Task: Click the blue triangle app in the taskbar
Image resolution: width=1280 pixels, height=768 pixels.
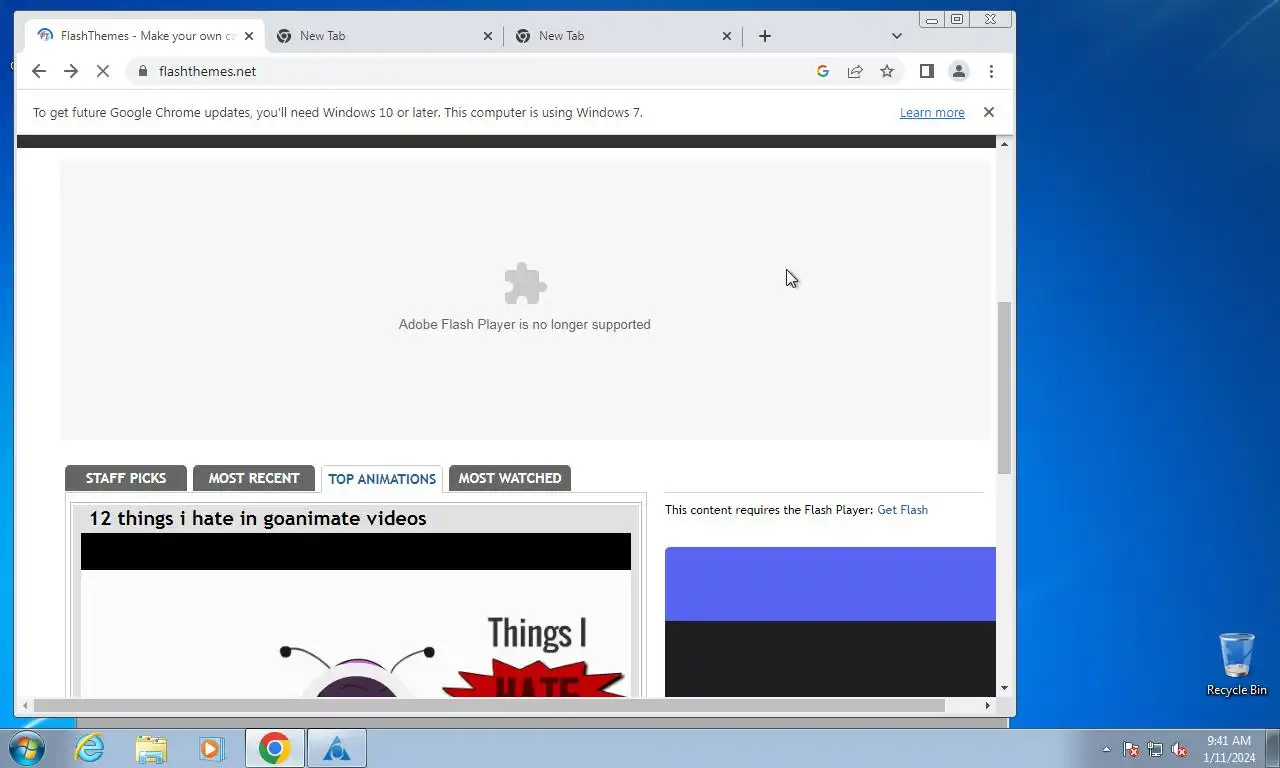Action: tap(336, 748)
